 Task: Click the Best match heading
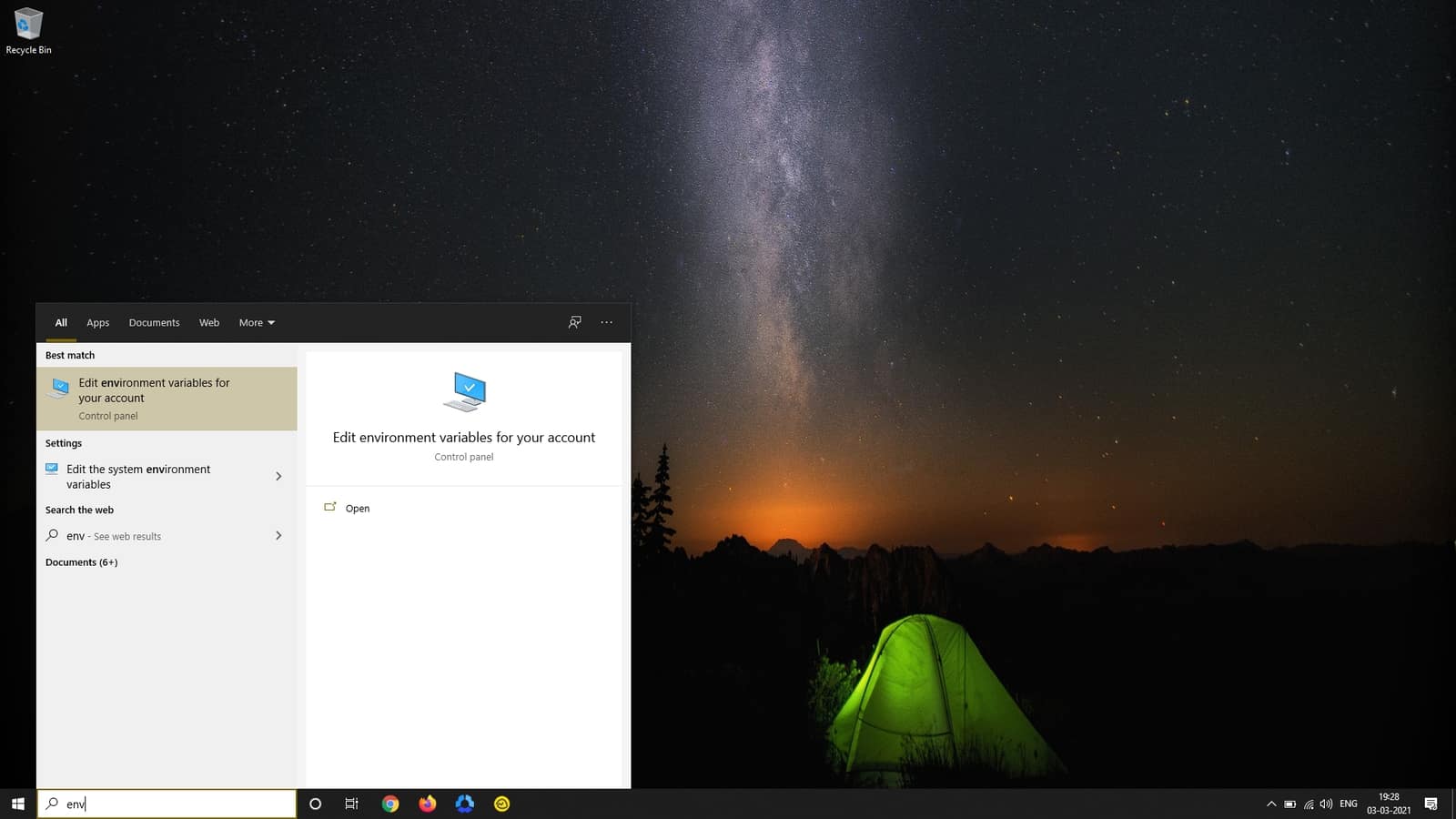tap(70, 356)
